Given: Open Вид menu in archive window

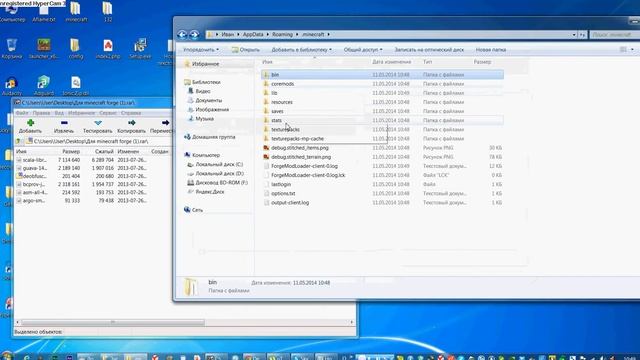Looking at the screenshot, I should (x=59, y=113).
